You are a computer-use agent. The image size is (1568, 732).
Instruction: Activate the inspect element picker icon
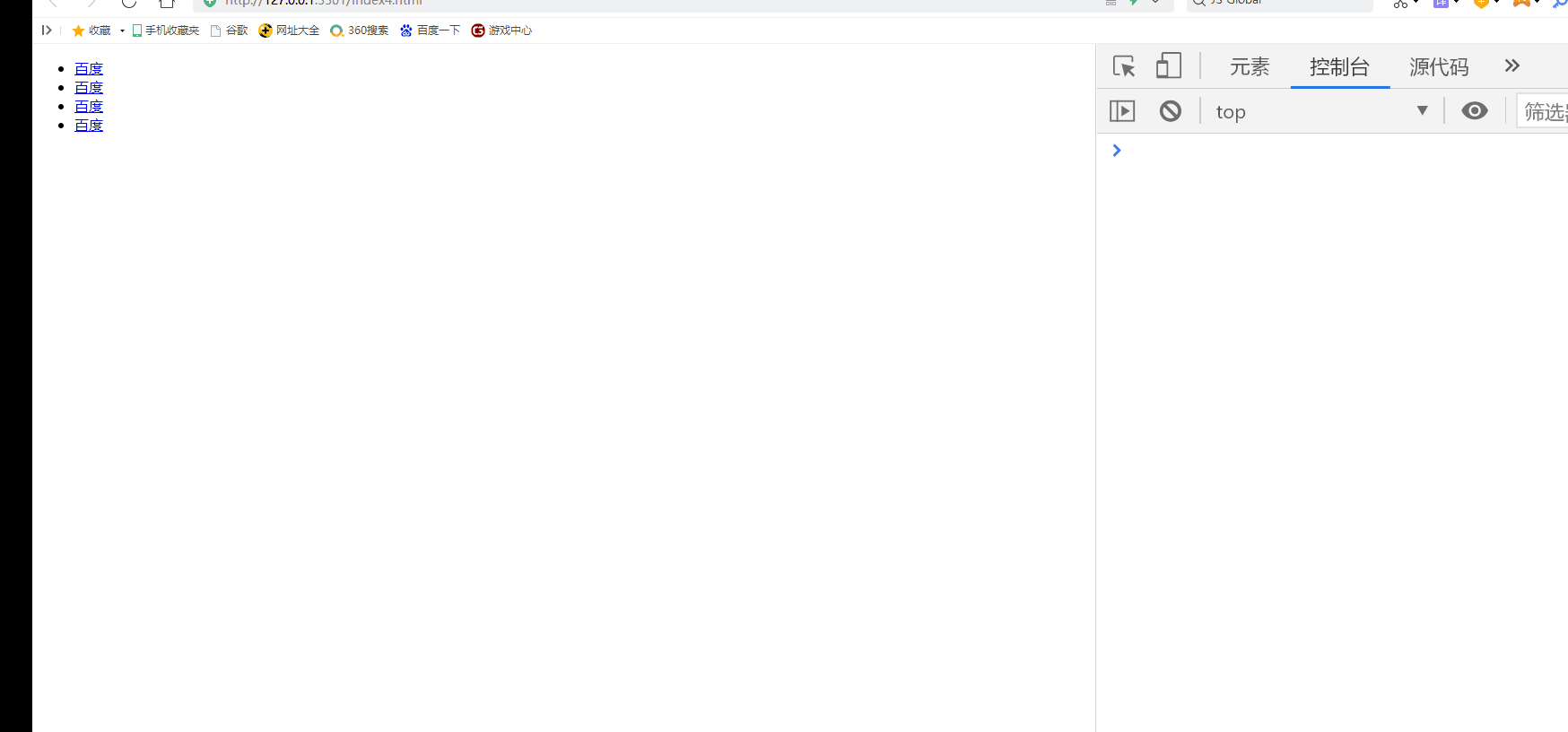[1124, 66]
